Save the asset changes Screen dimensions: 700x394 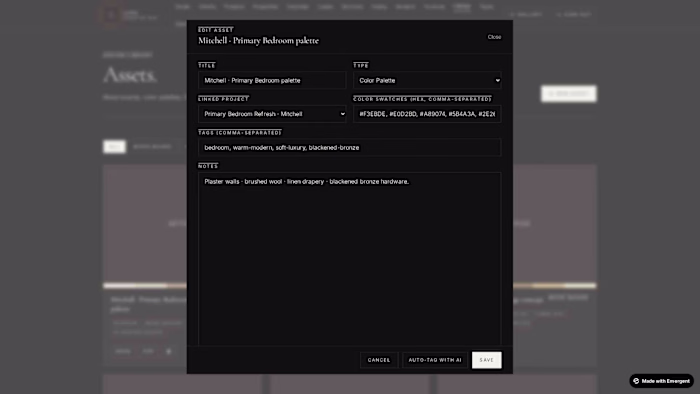(x=487, y=360)
